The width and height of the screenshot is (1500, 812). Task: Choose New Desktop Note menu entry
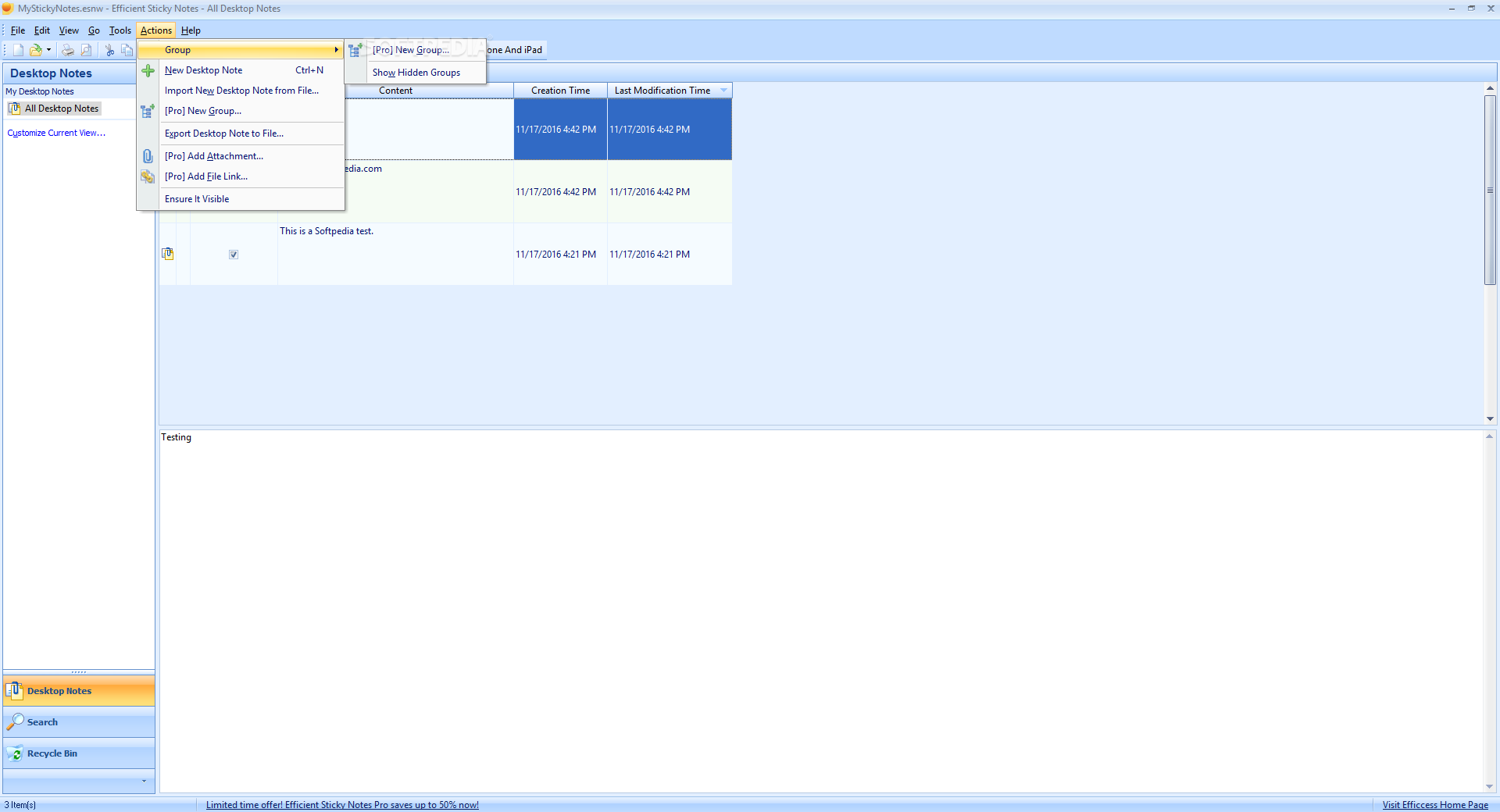pyautogui.click(x=241, y=70)
